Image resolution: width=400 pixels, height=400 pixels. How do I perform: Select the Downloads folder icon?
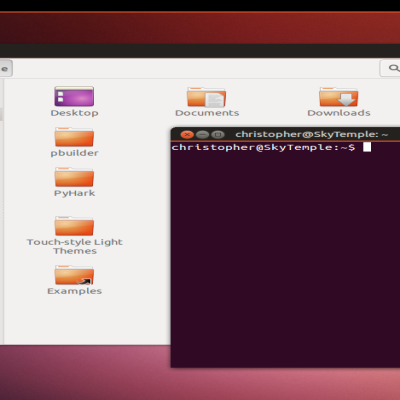(338, 97)
